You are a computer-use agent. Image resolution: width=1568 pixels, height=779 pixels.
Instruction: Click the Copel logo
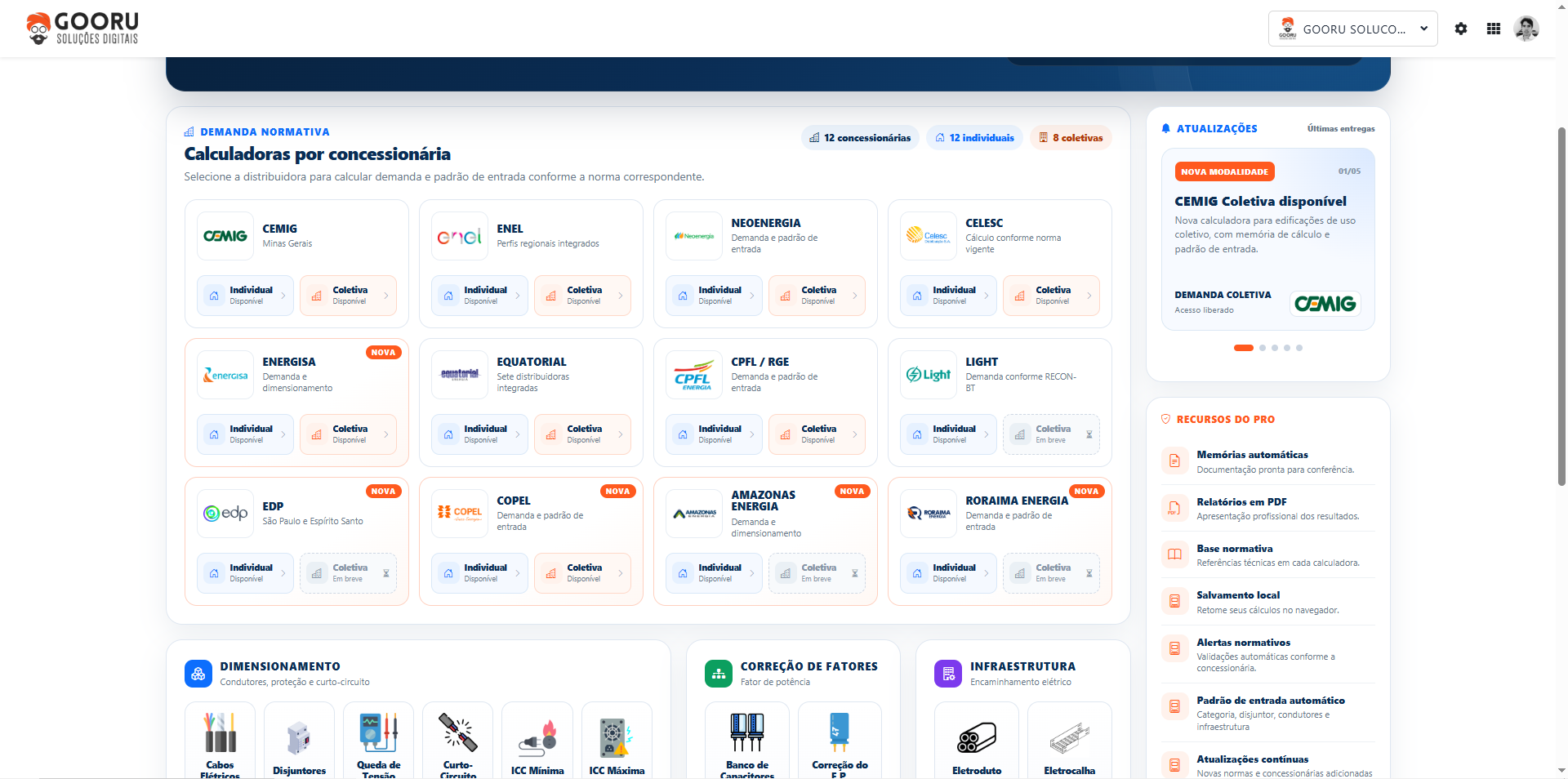460,514
